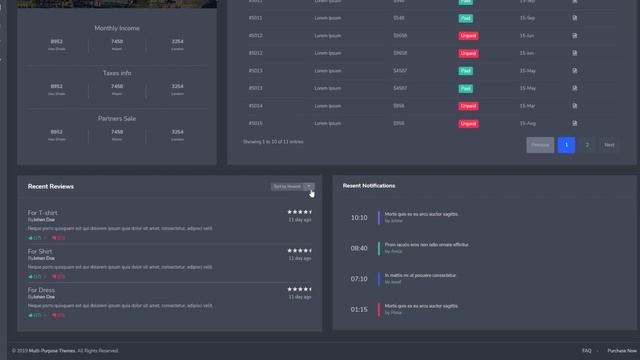
Task: Open the For Dress review title
Action: pos(41,290)
